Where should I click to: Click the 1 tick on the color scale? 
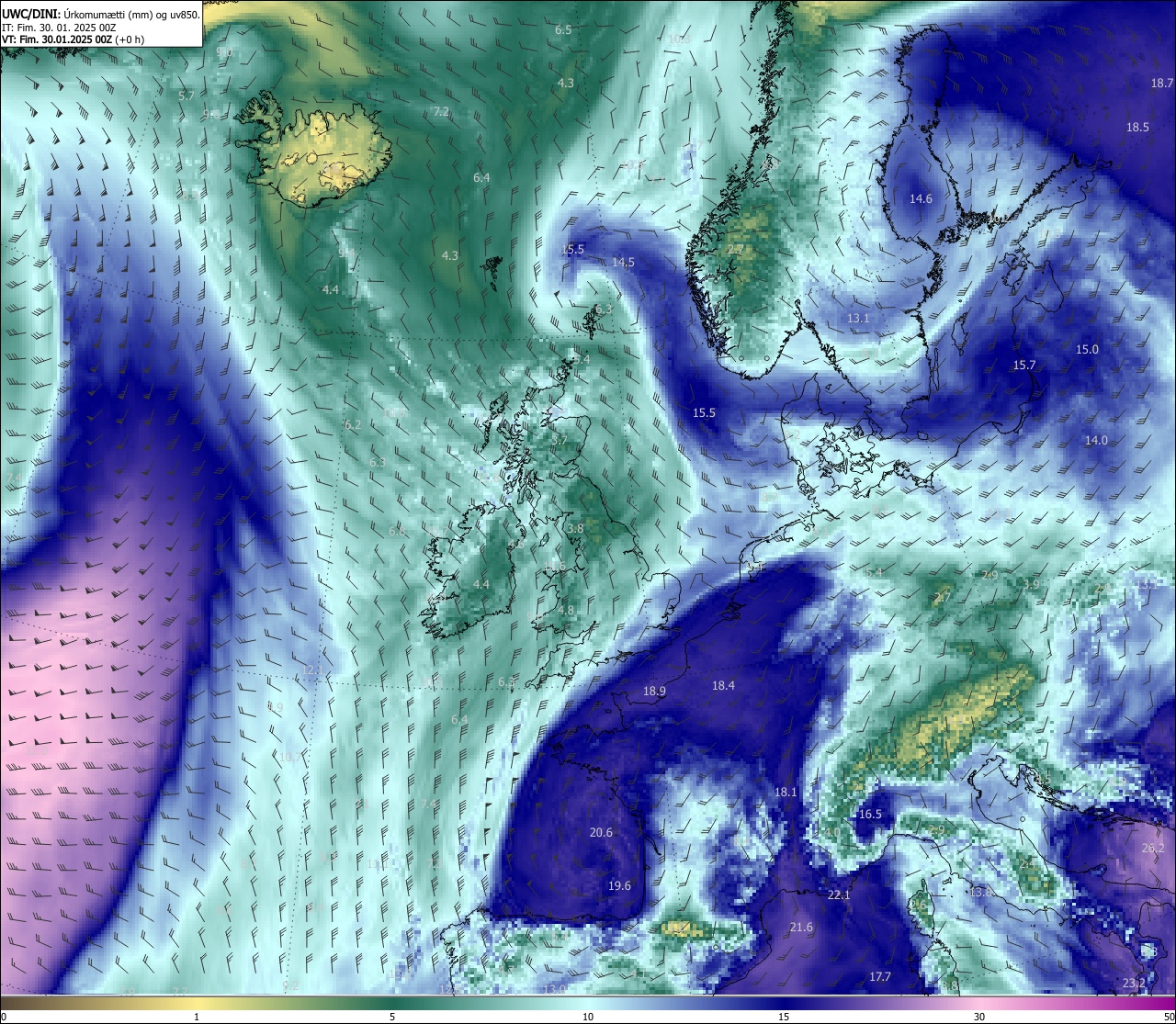point(197,1016)
